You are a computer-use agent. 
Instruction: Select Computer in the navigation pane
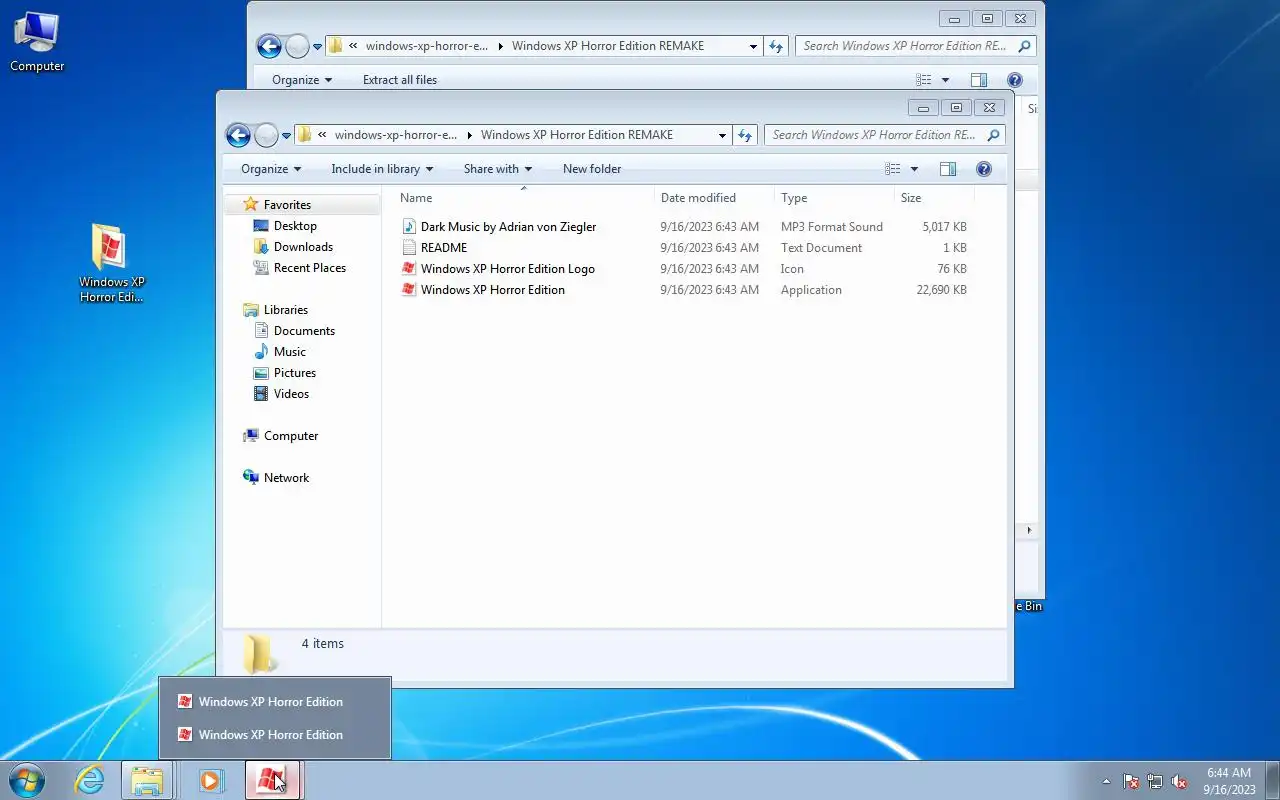click(x=290, y=436)
